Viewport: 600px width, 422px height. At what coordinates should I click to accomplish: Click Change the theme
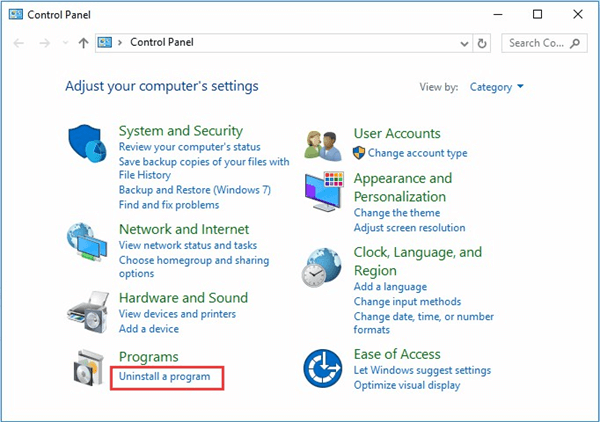click(x=397, y=213)
